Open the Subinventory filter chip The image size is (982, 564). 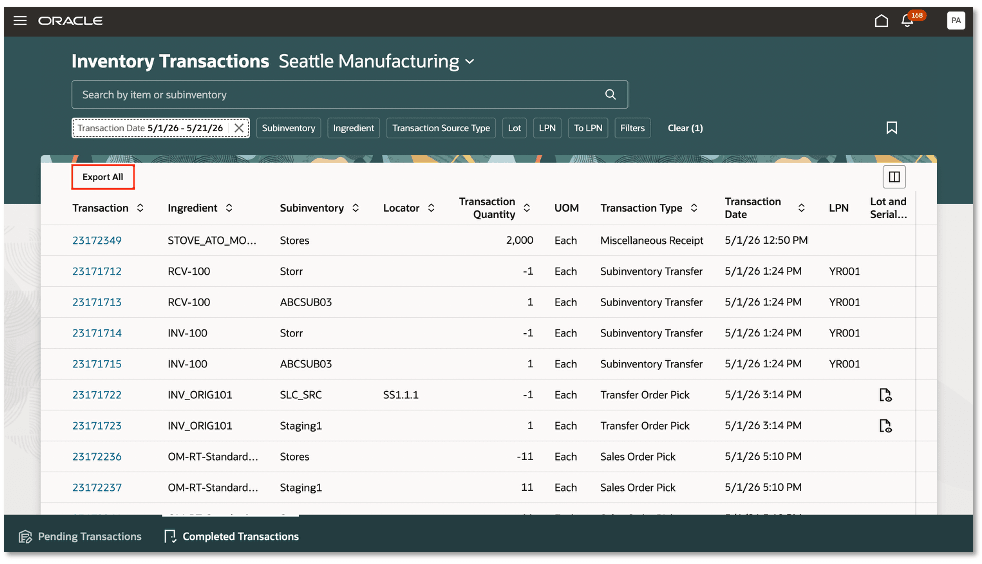tap(289, 128)
